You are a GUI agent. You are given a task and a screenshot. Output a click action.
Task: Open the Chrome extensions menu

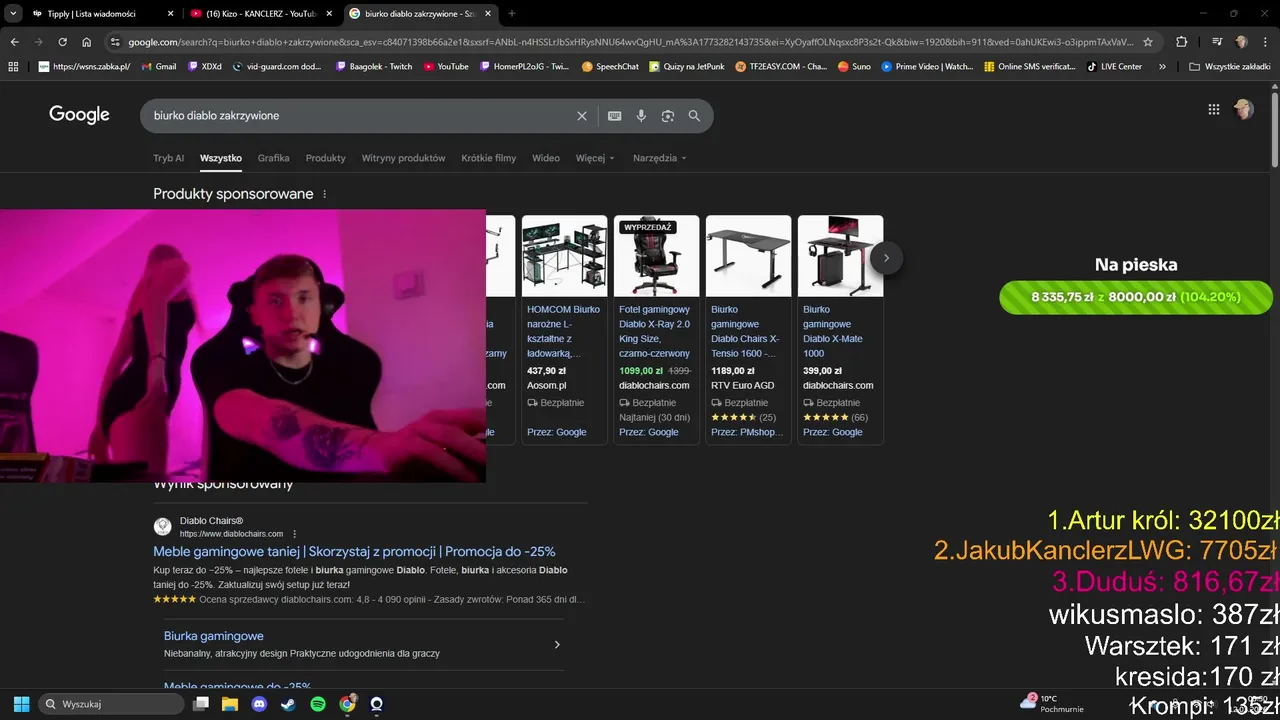pyautogui.click(x=1181, y=42)
